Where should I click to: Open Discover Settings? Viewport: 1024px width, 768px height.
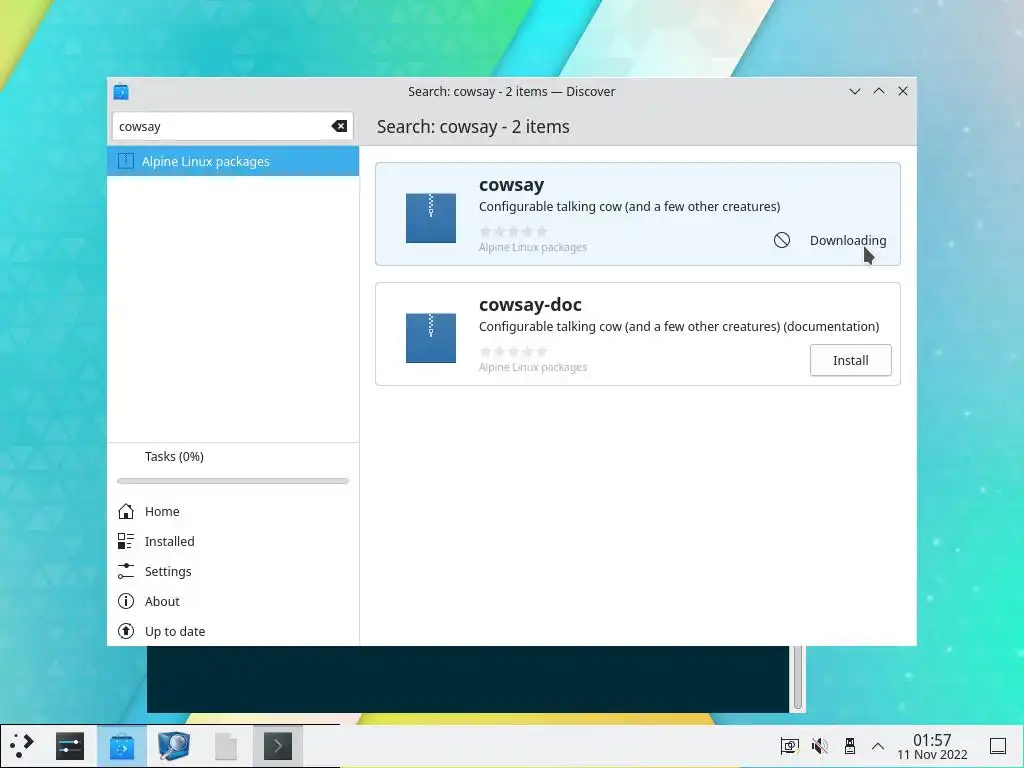click(x=233, y=571)
